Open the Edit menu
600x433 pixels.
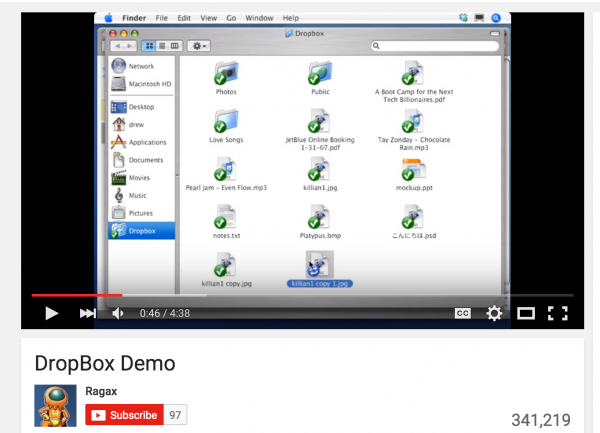click(184, 18)
